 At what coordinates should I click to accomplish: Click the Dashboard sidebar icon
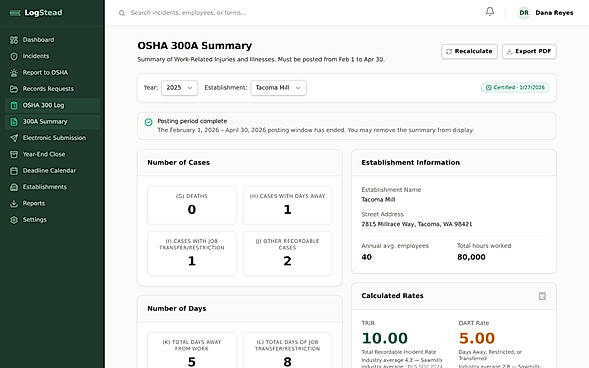pos(14,40)
